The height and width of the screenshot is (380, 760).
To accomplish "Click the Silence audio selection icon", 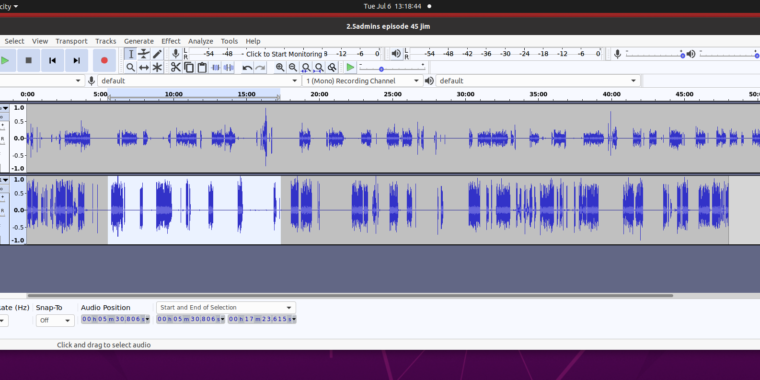I will click(229, 67).
